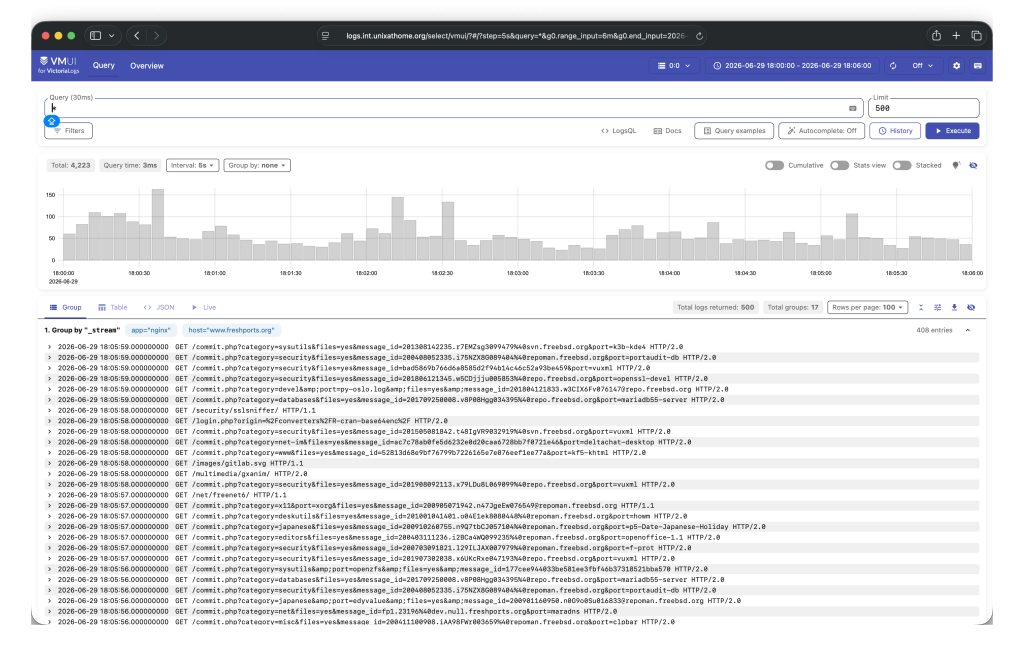
Task: Open keyboard shortcuts icon in the header
Action: (978, 66)
